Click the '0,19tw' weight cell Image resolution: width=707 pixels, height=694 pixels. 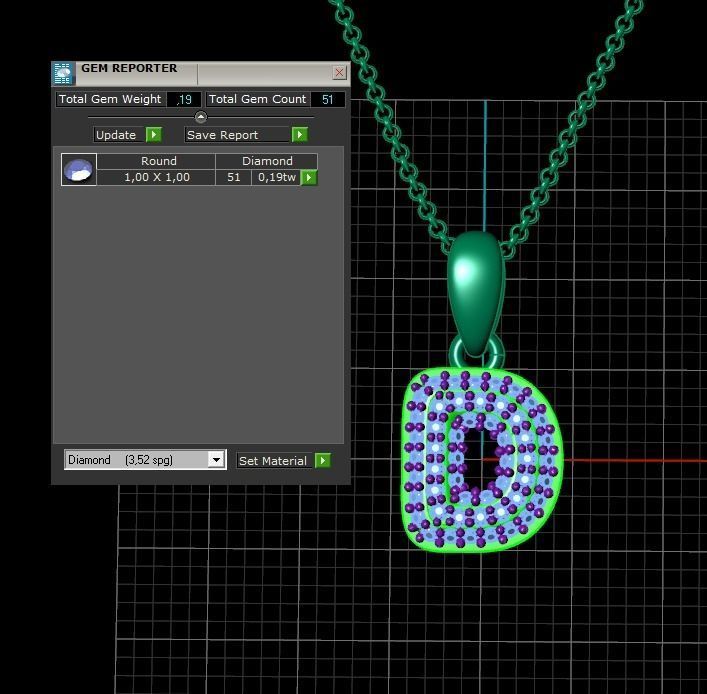click(x=276, y=177)
